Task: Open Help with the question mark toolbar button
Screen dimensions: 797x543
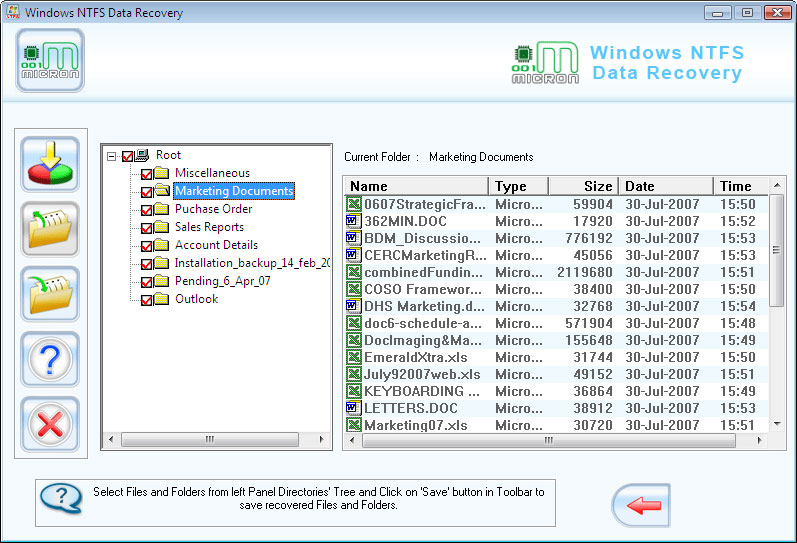Action: pos(50,359)
